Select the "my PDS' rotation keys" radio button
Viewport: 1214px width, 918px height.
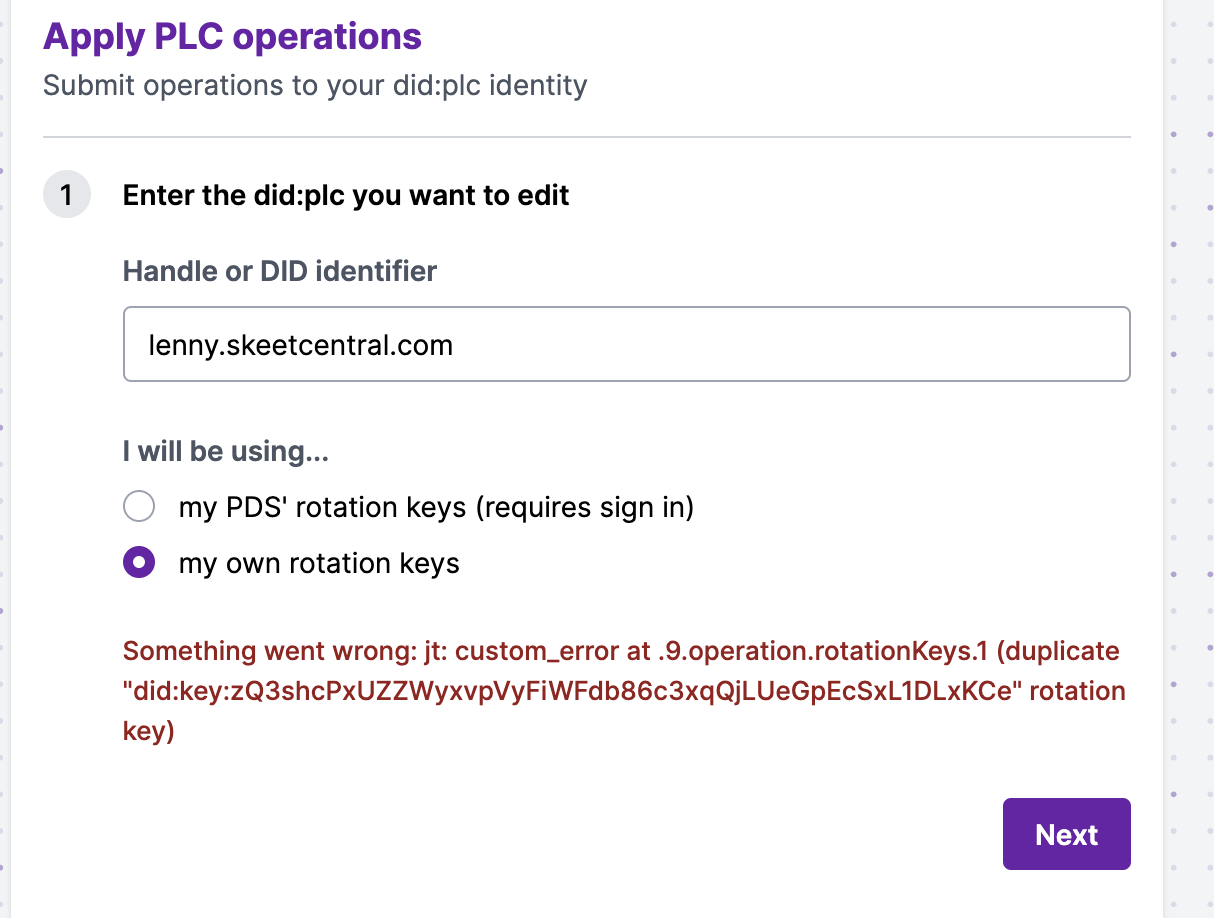coord(139,507)
